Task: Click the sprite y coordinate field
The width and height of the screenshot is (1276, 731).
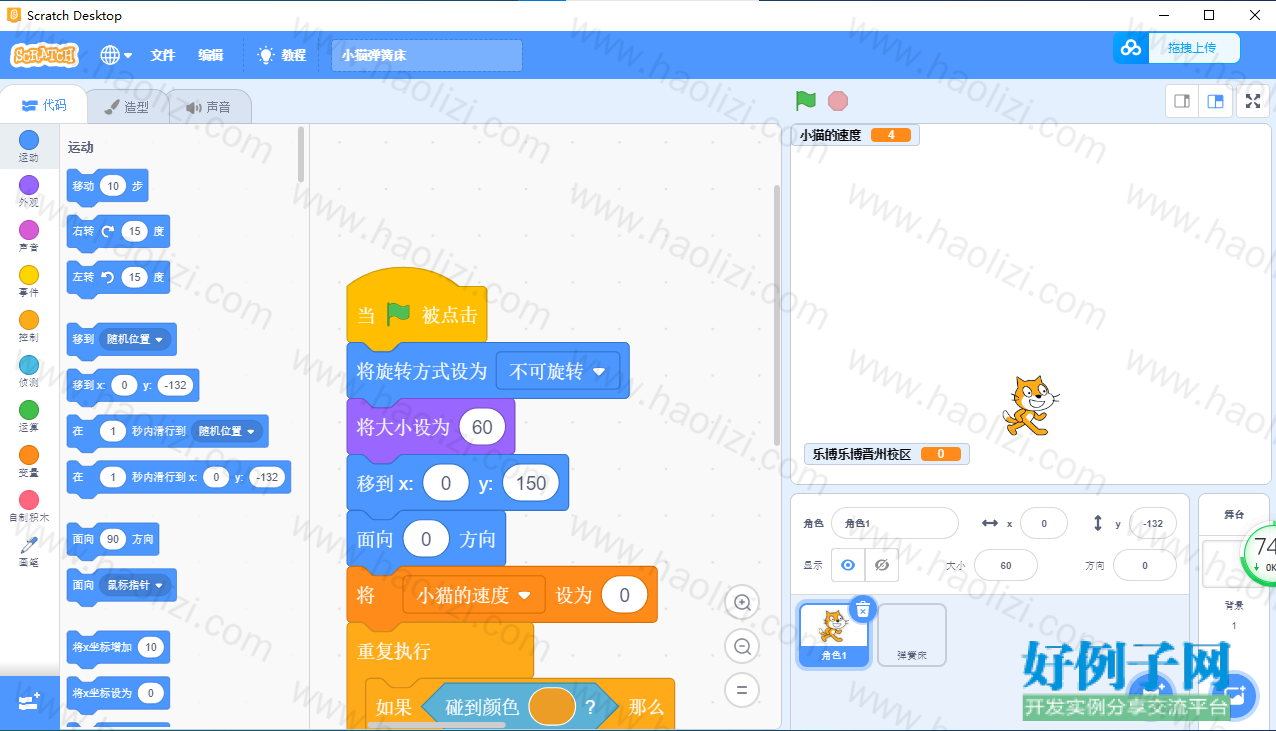Action: [1152, 523]
